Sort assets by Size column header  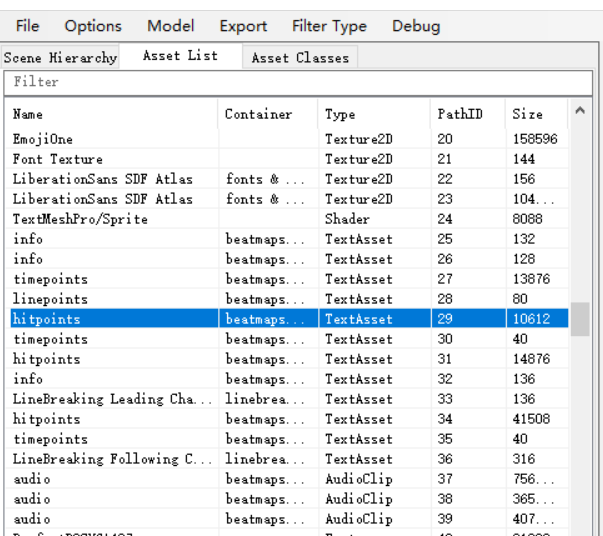(535, 114)
